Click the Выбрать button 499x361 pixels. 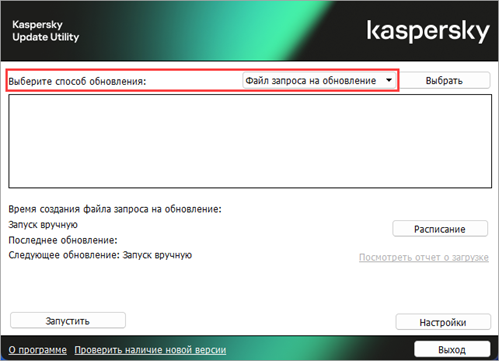coord(444,81)
